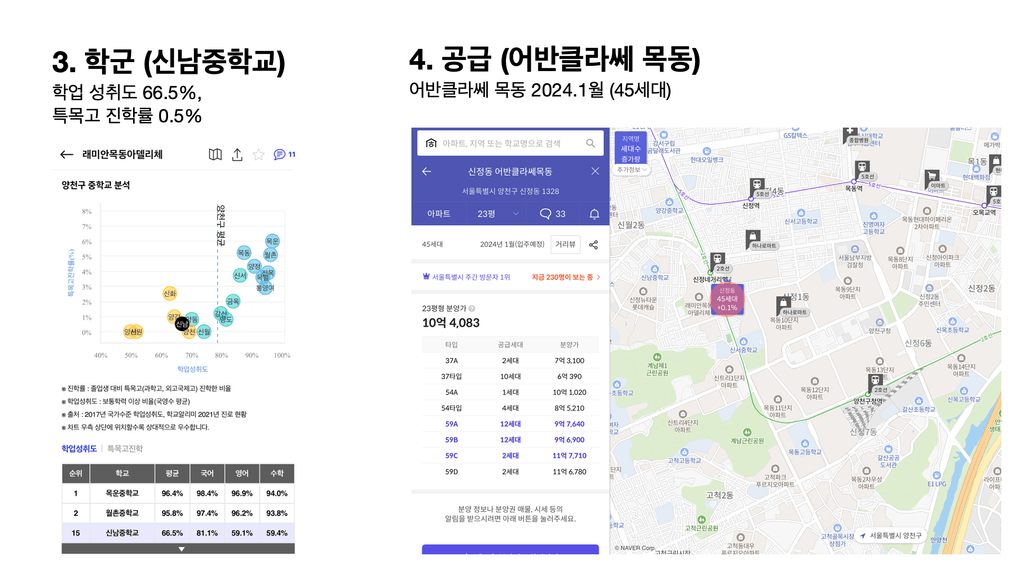The height and width of the screenshot is (570, 1014).
Task: Click the 목동12단지 아파트 map pin
Action: (x=814, y=382)
